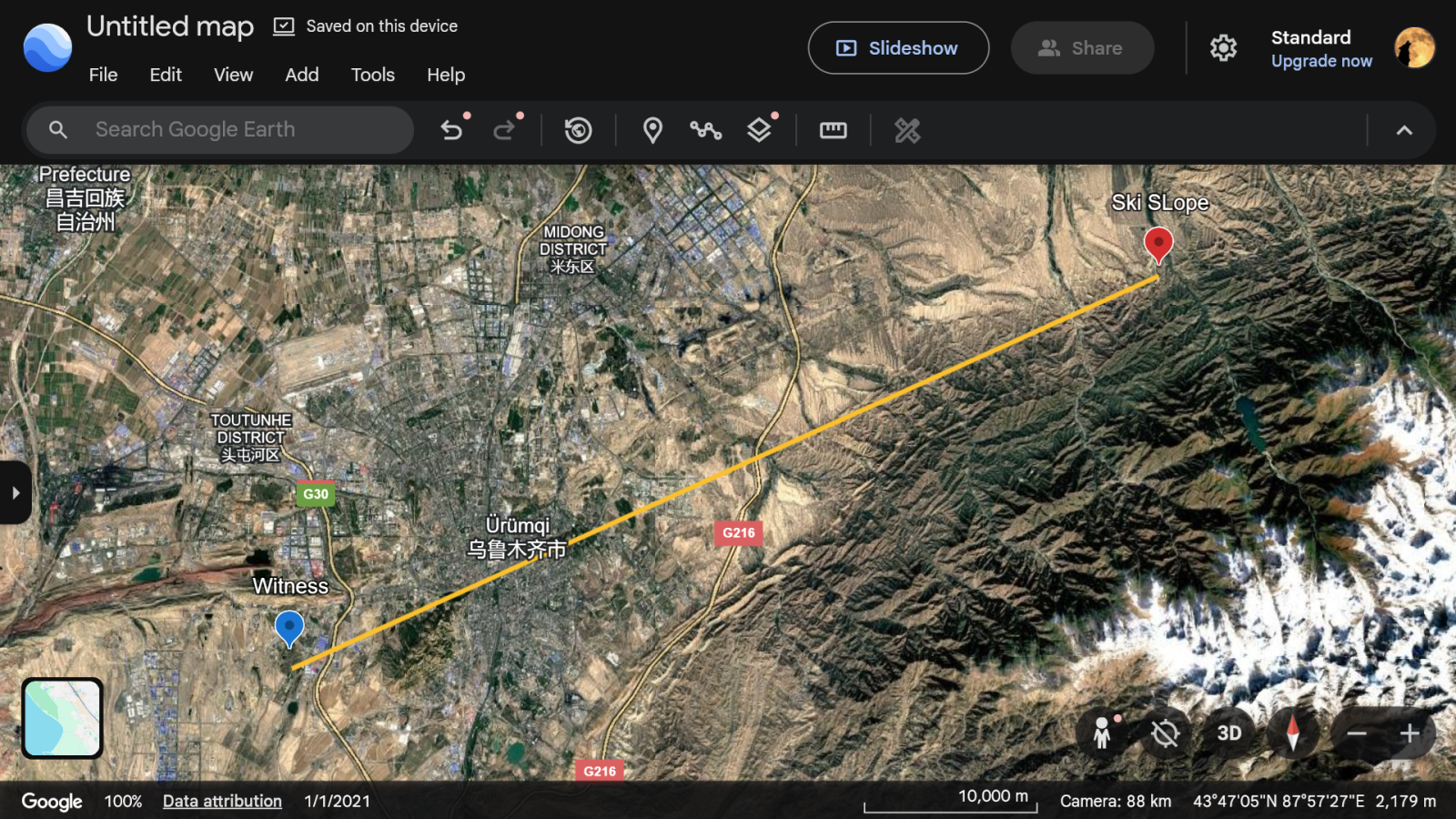Toggle 3D view mode
This screenshot has width=1456, height=819.
coord(1229,733)
